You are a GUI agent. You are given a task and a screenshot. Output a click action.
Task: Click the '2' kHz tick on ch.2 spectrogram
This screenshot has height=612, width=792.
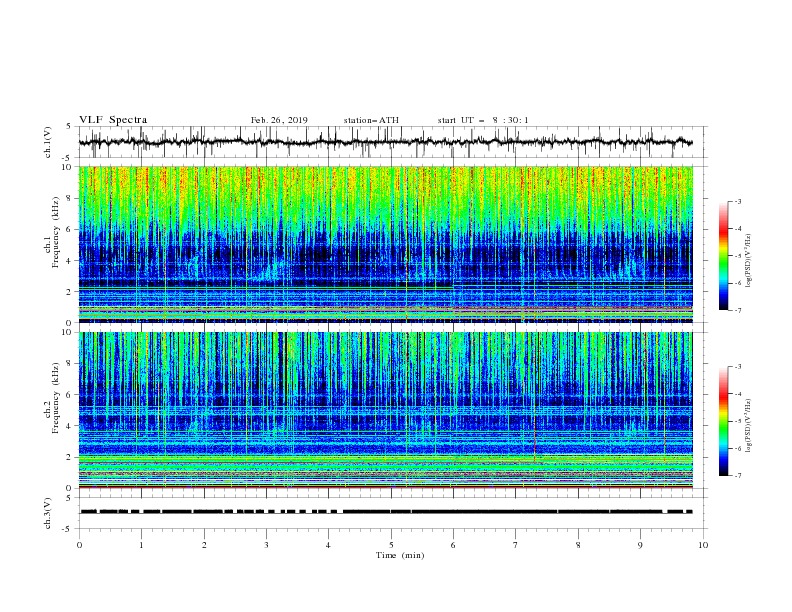coord(71,457)
